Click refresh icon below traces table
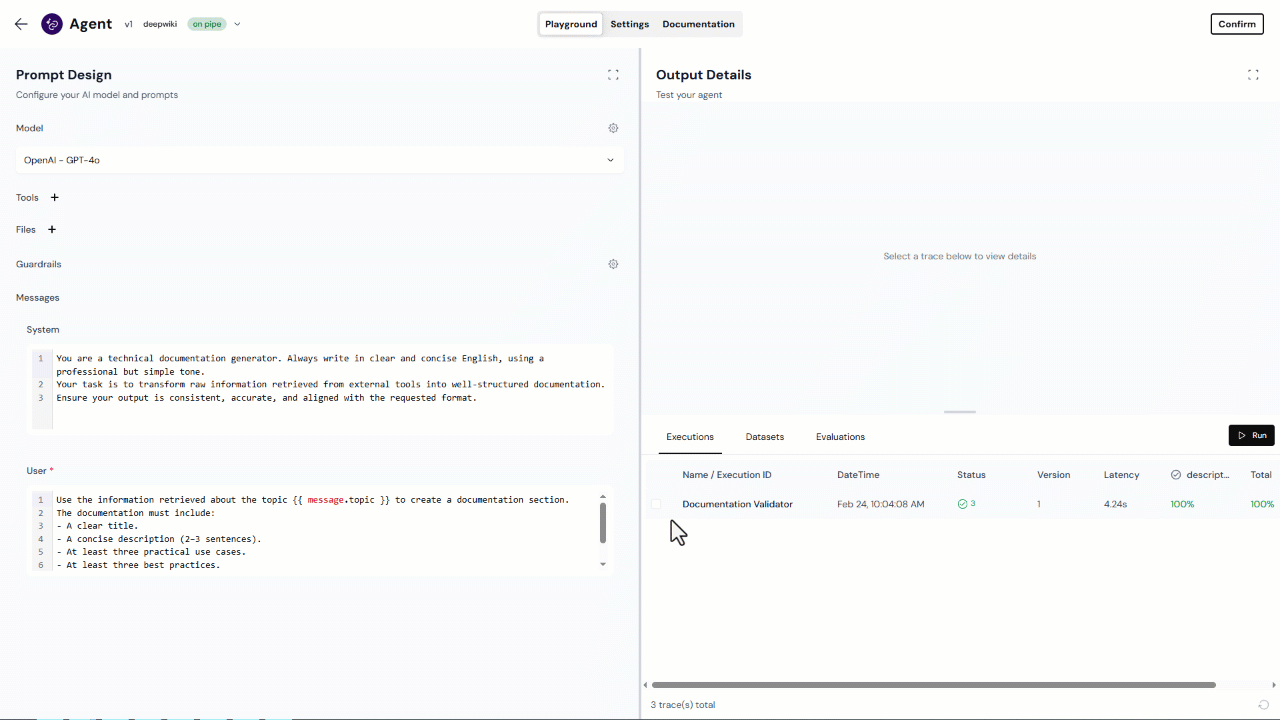This screenshot has width=1280, height=720. click(1264, 705)
